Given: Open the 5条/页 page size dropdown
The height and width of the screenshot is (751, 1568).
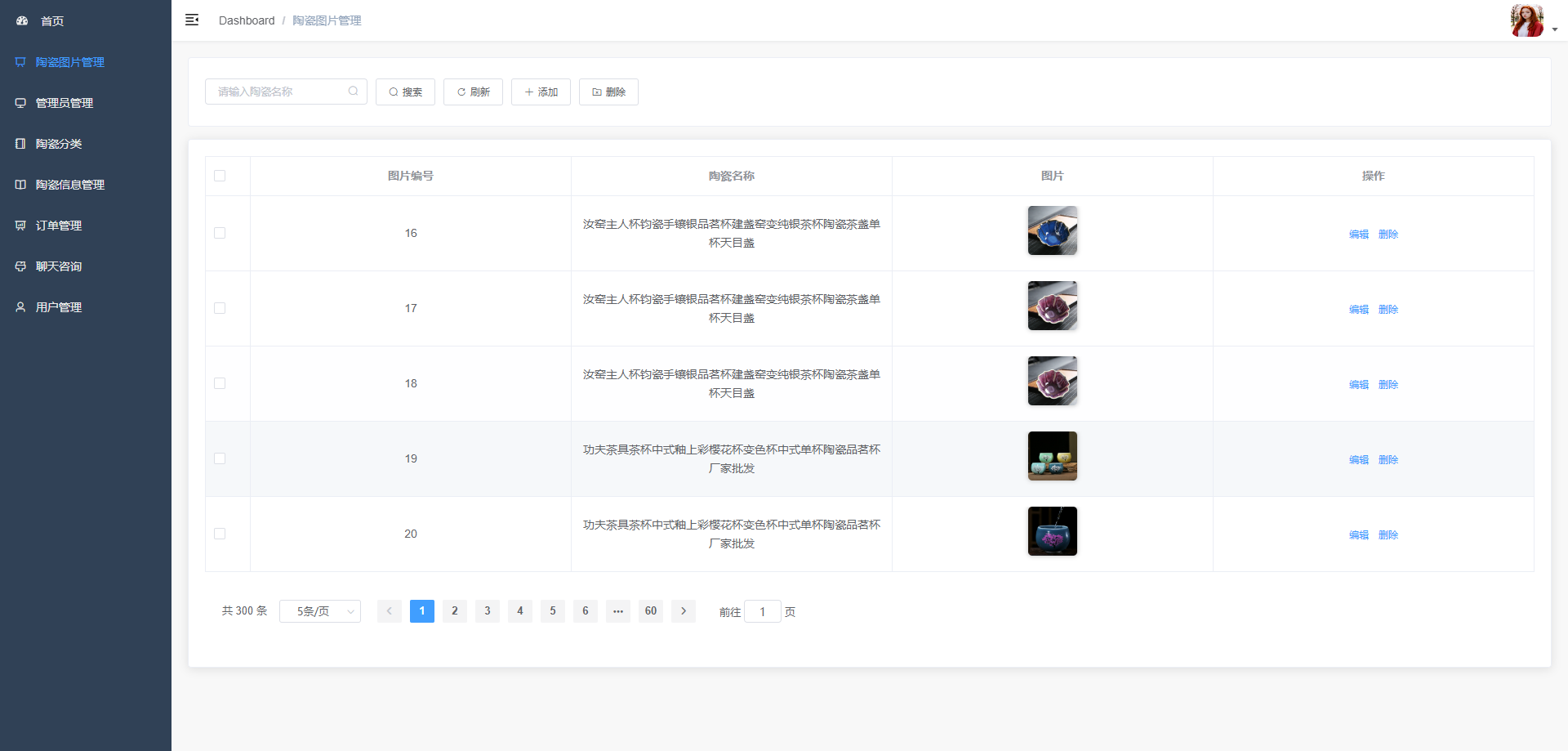Looking at the screenshot, I should click(x=320, y=610).
